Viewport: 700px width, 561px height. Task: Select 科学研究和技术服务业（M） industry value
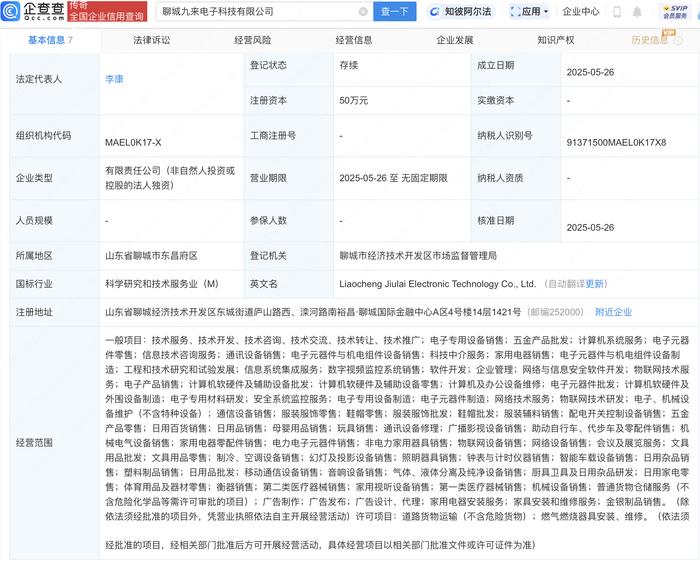tap(162, 284)
